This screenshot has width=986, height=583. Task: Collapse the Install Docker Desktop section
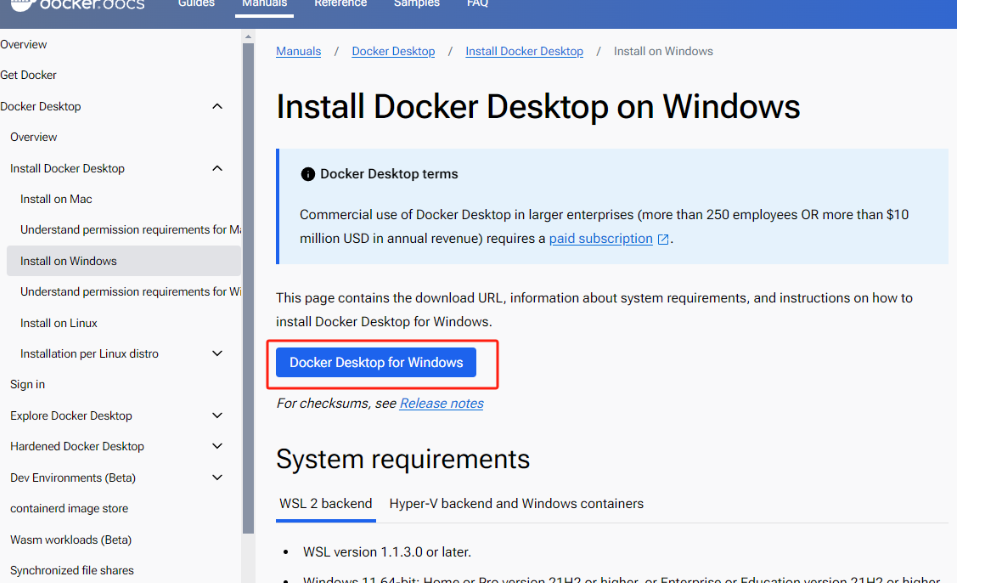(x=217, y=169)
